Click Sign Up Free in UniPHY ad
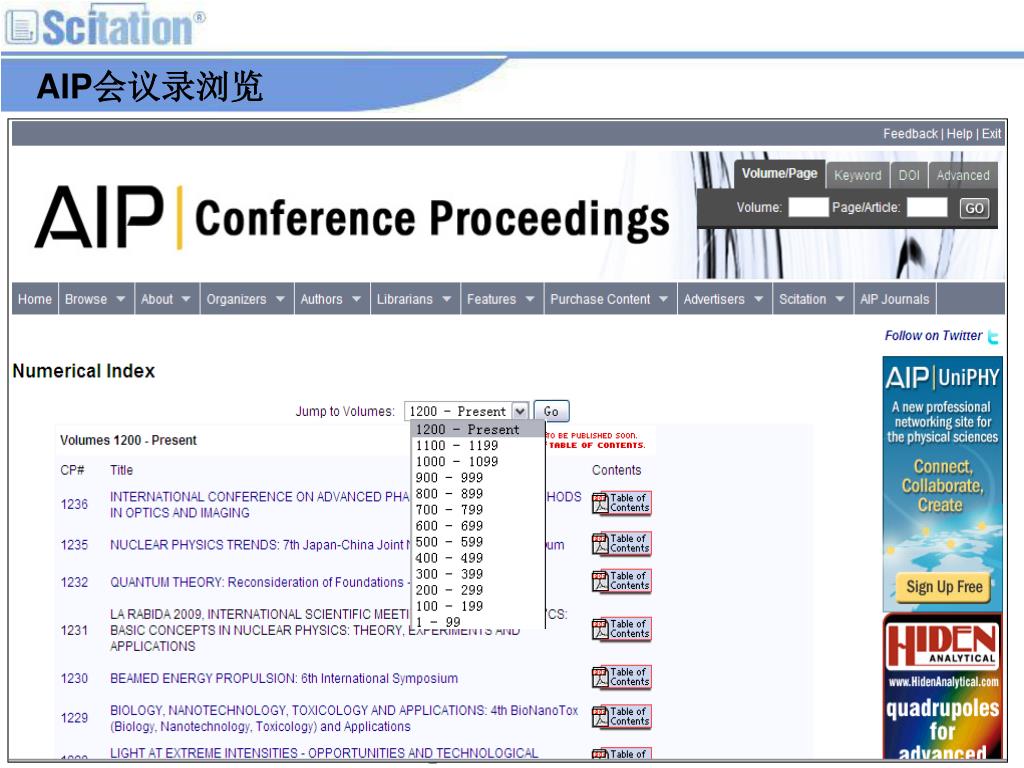Image resolution: width=1024 pixels, height=768 pixels. click(x=944, y=587)
